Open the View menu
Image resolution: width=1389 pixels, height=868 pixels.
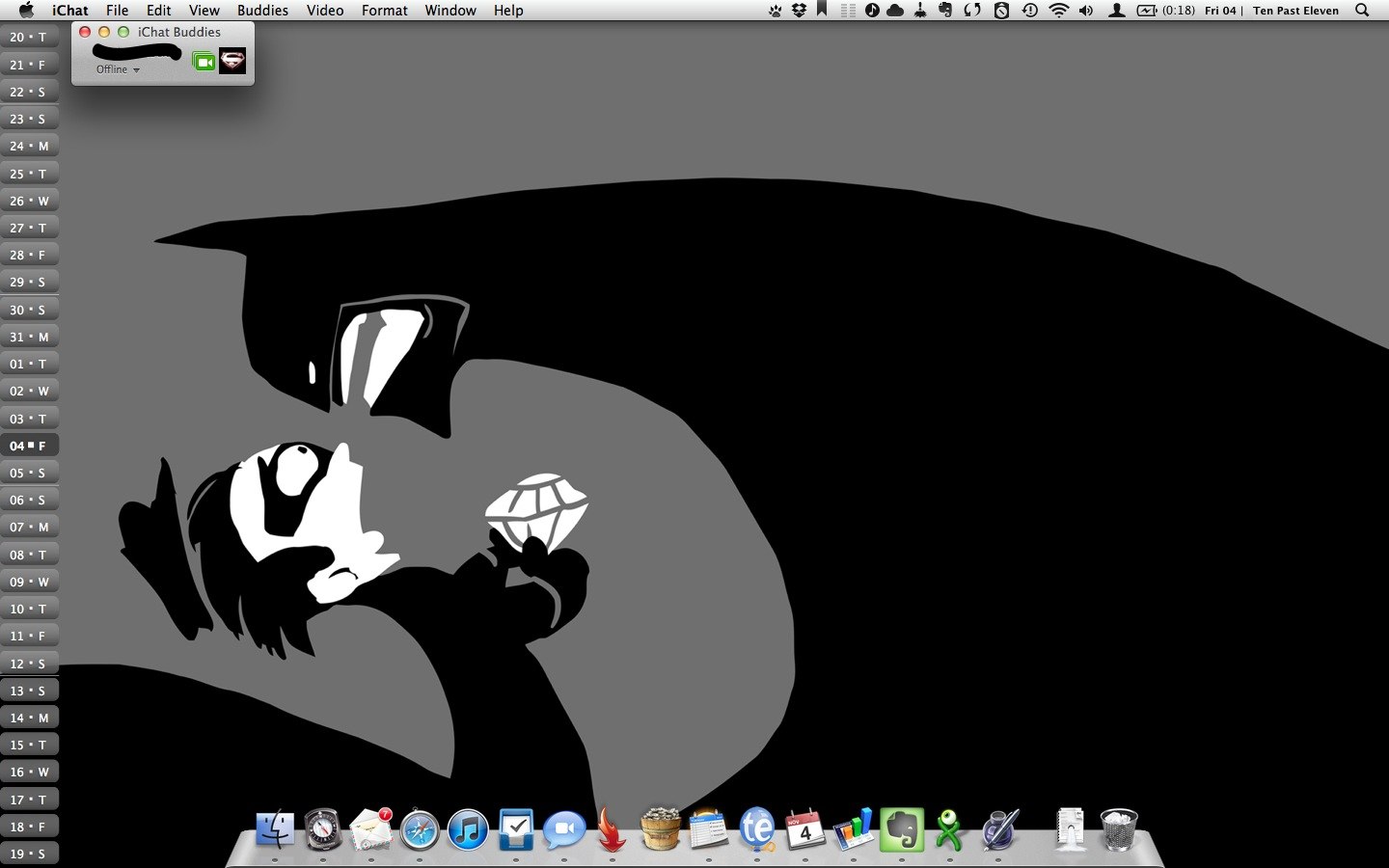pos(204,11)
